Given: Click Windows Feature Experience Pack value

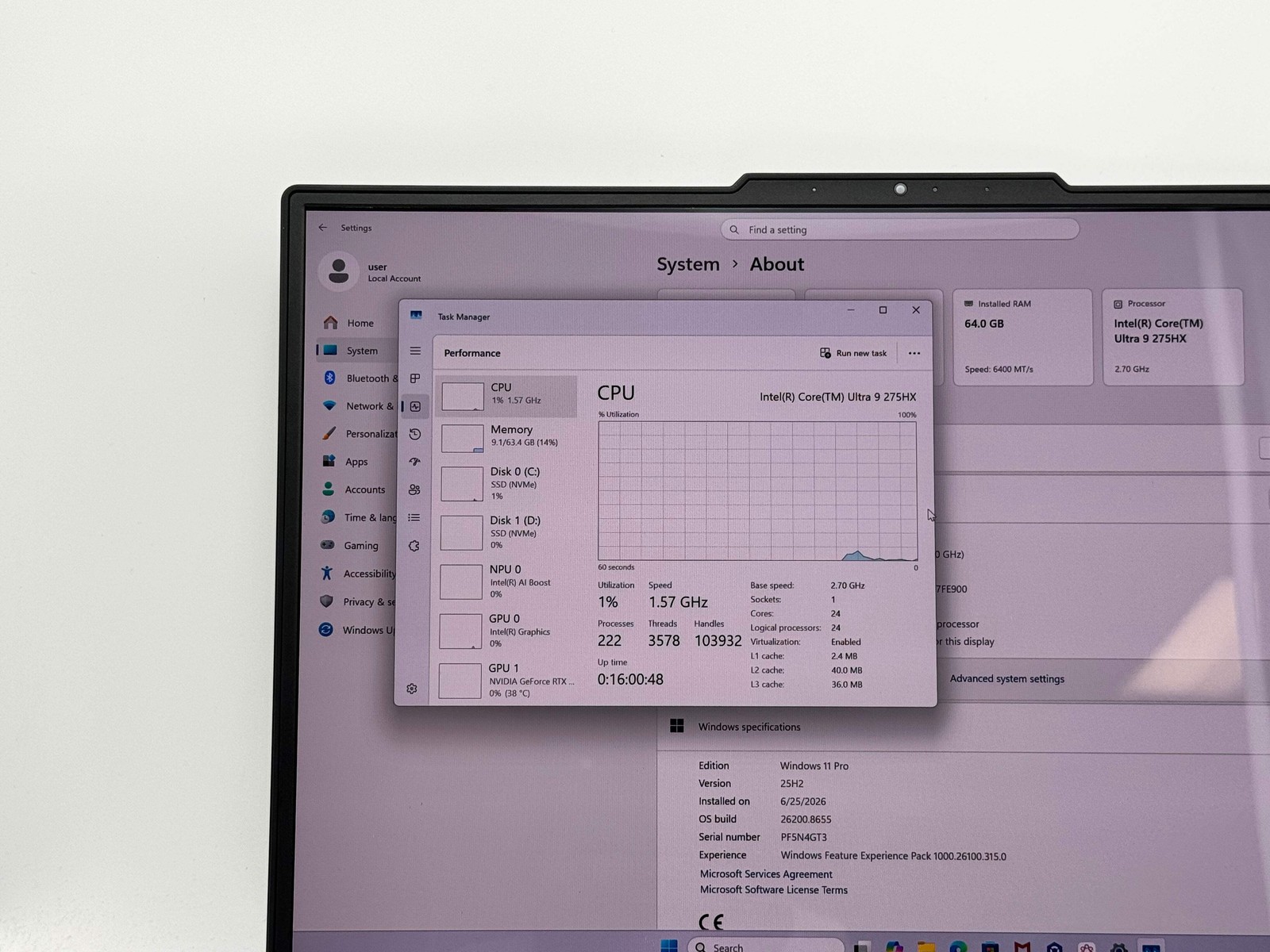Looking at the screenshot, I should tap(894, 856).
